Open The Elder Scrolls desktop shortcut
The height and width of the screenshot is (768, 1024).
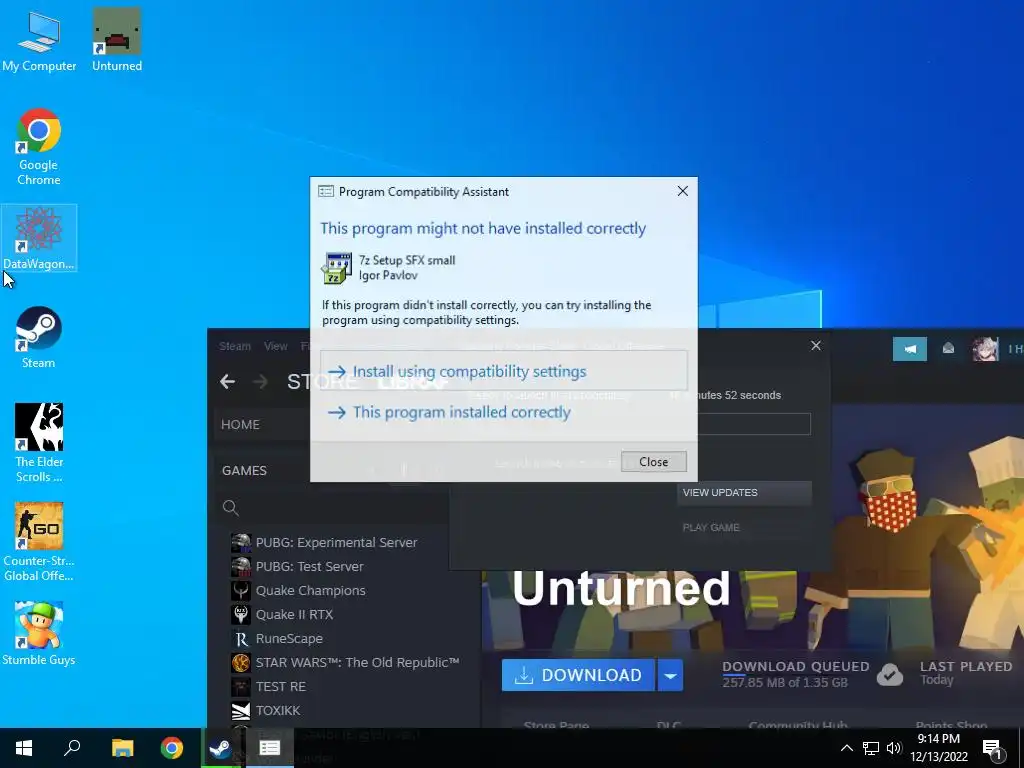tap(39, 443)
